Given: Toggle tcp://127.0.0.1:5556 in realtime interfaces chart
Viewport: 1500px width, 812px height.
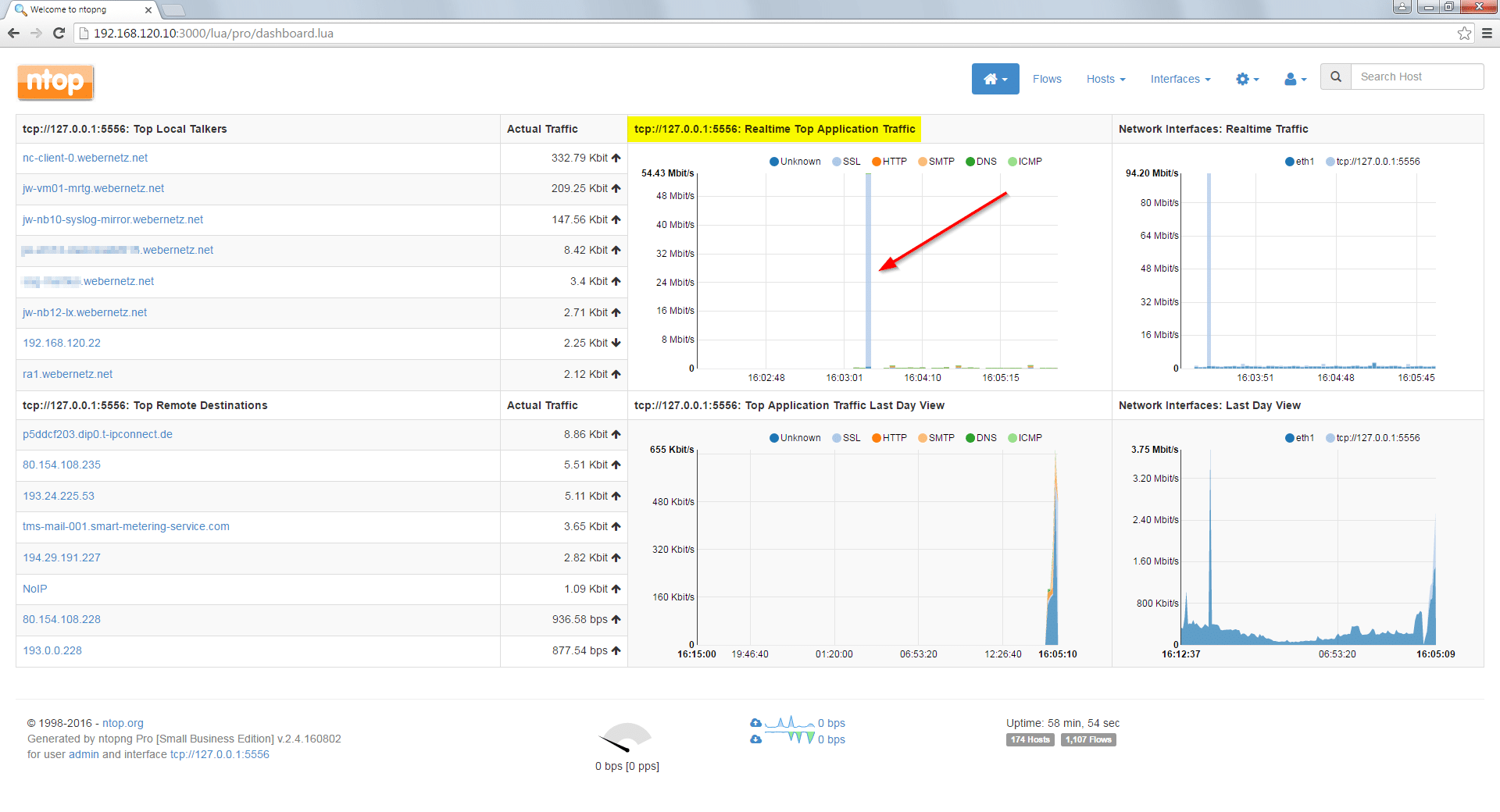Looking at the screenshot, I should pos(1373,162).
